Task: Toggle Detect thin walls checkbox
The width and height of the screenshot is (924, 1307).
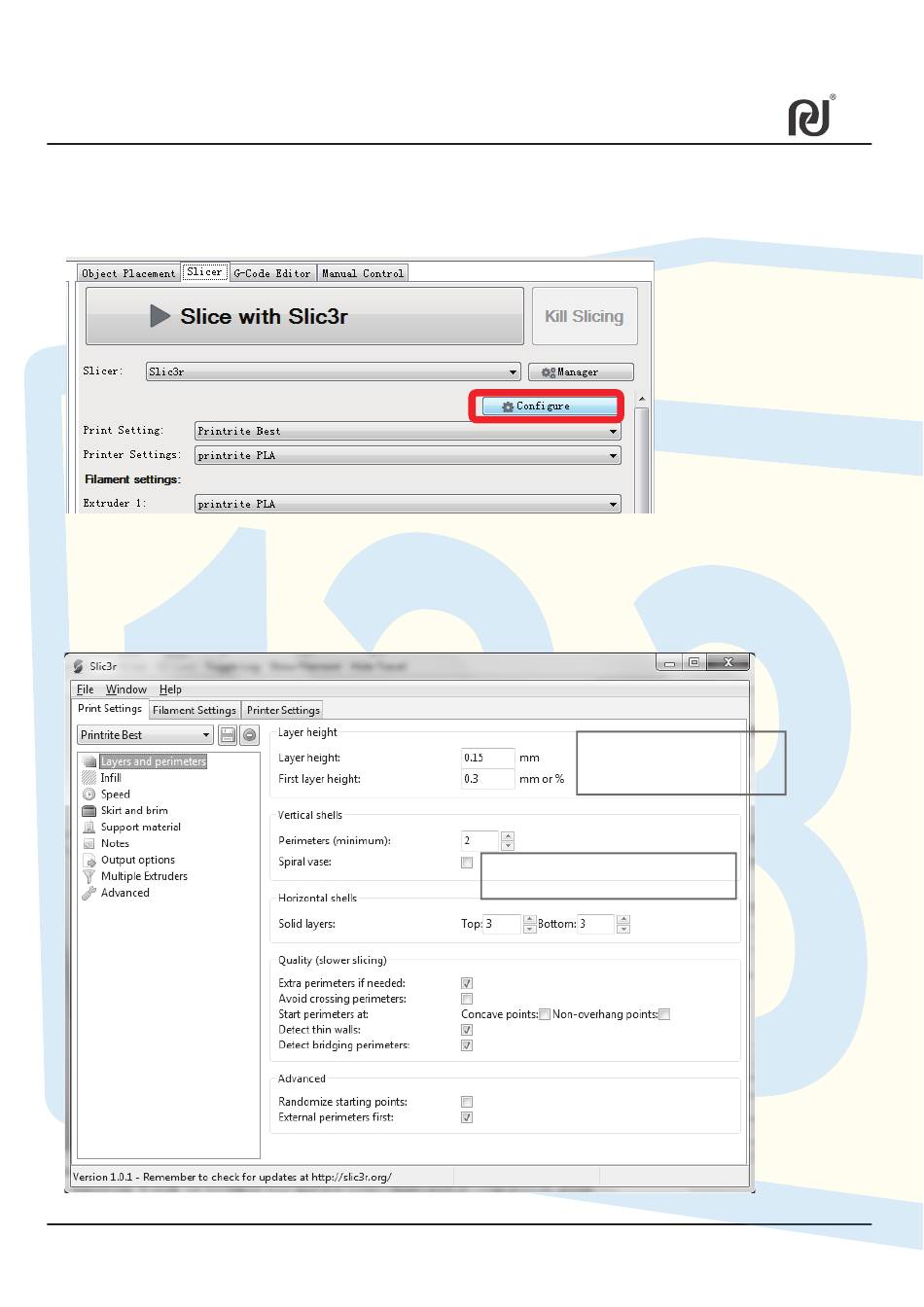Action: tap(467, 1030)
